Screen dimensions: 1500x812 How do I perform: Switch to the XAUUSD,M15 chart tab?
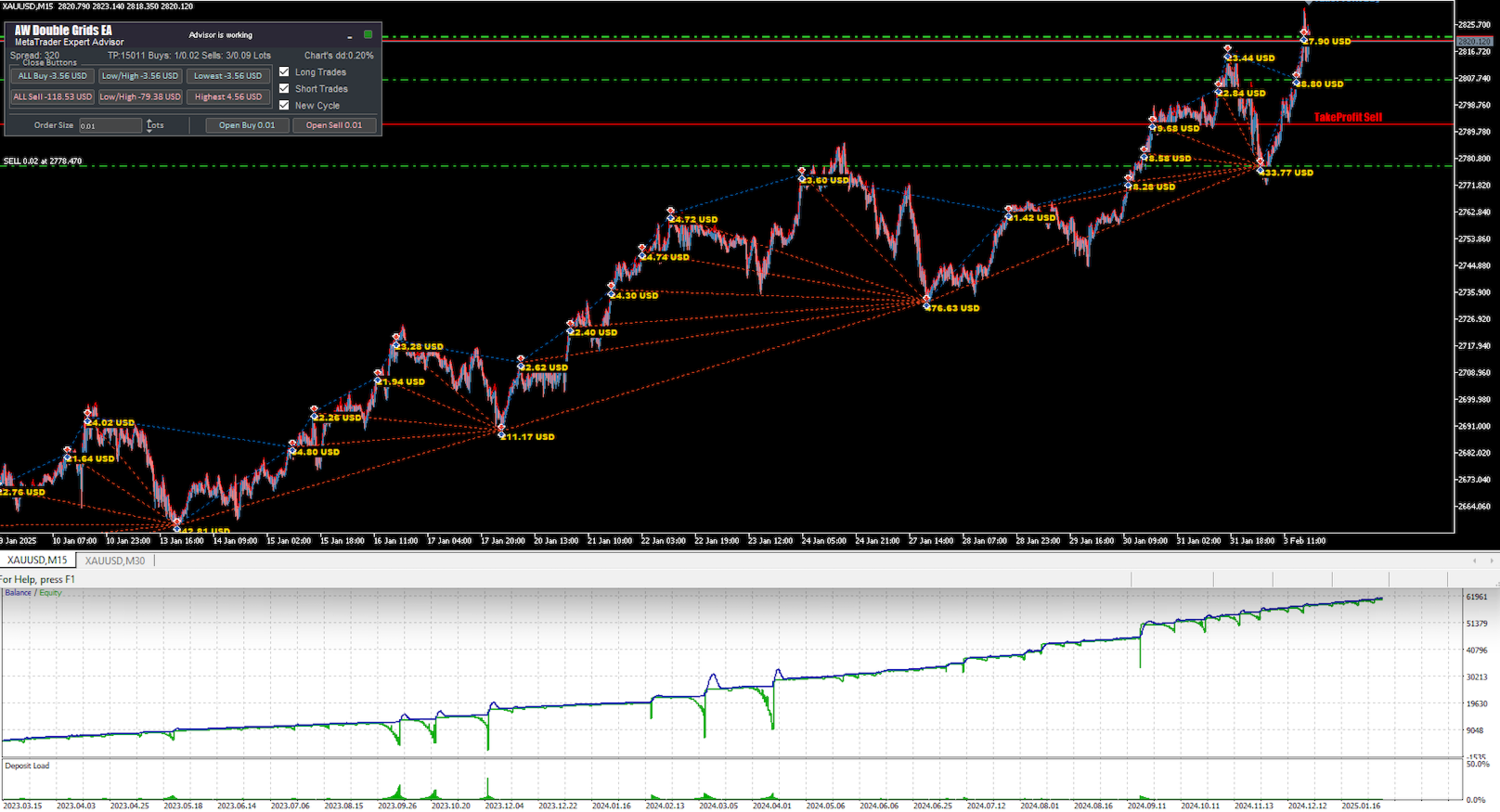tap(37, 561)
